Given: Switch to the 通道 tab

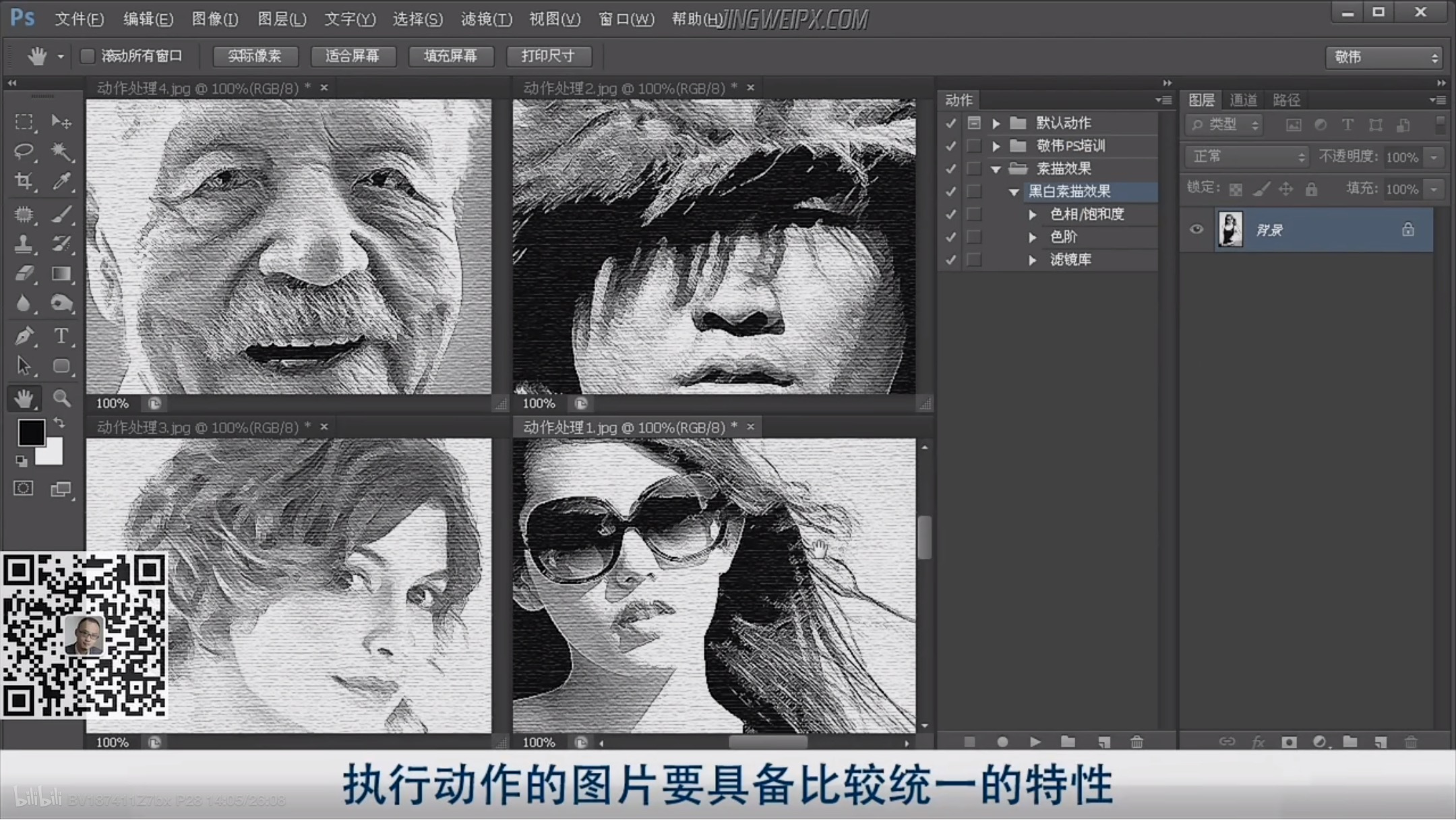Looking at the screenshot, I should pyautogui.click(x=1243, y=100).
